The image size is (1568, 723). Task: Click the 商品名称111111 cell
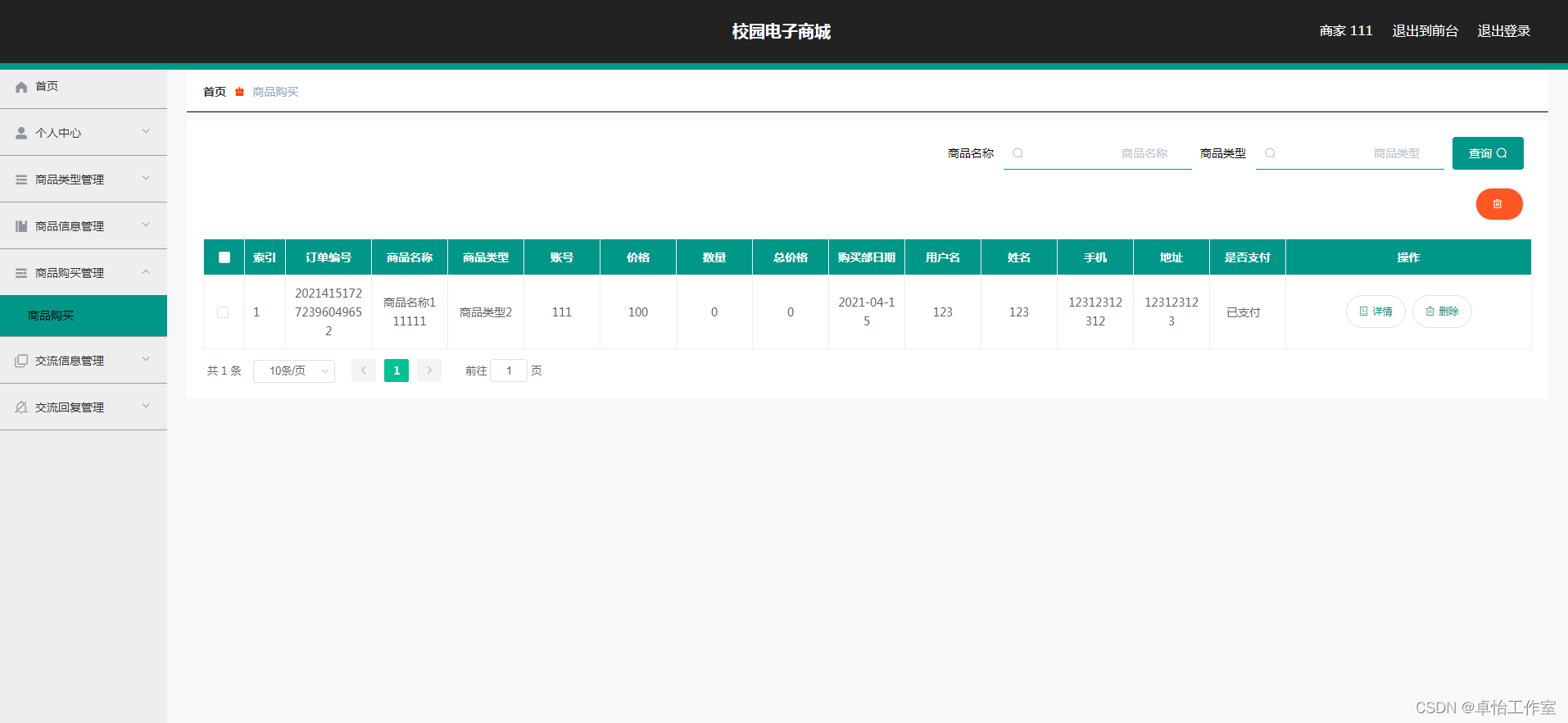410,311
